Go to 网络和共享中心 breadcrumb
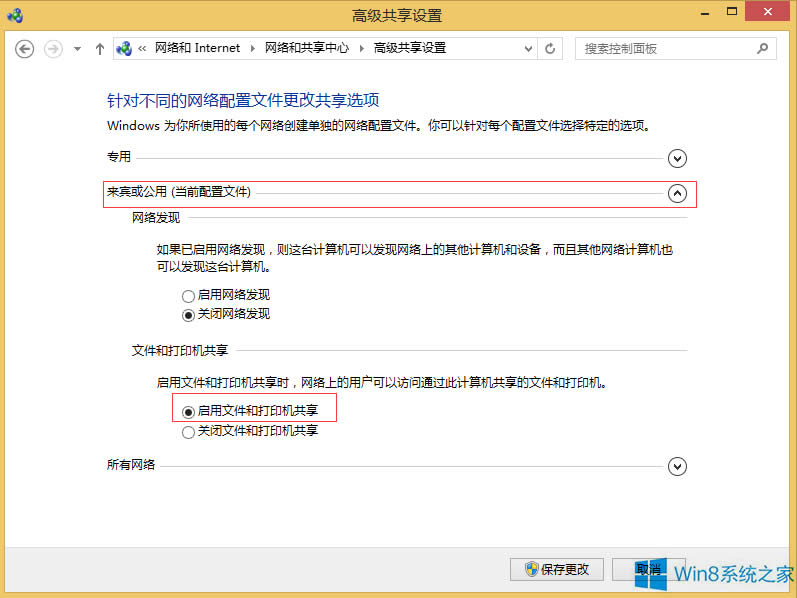Viewport: 797px width, 598px height. (307, 48)
